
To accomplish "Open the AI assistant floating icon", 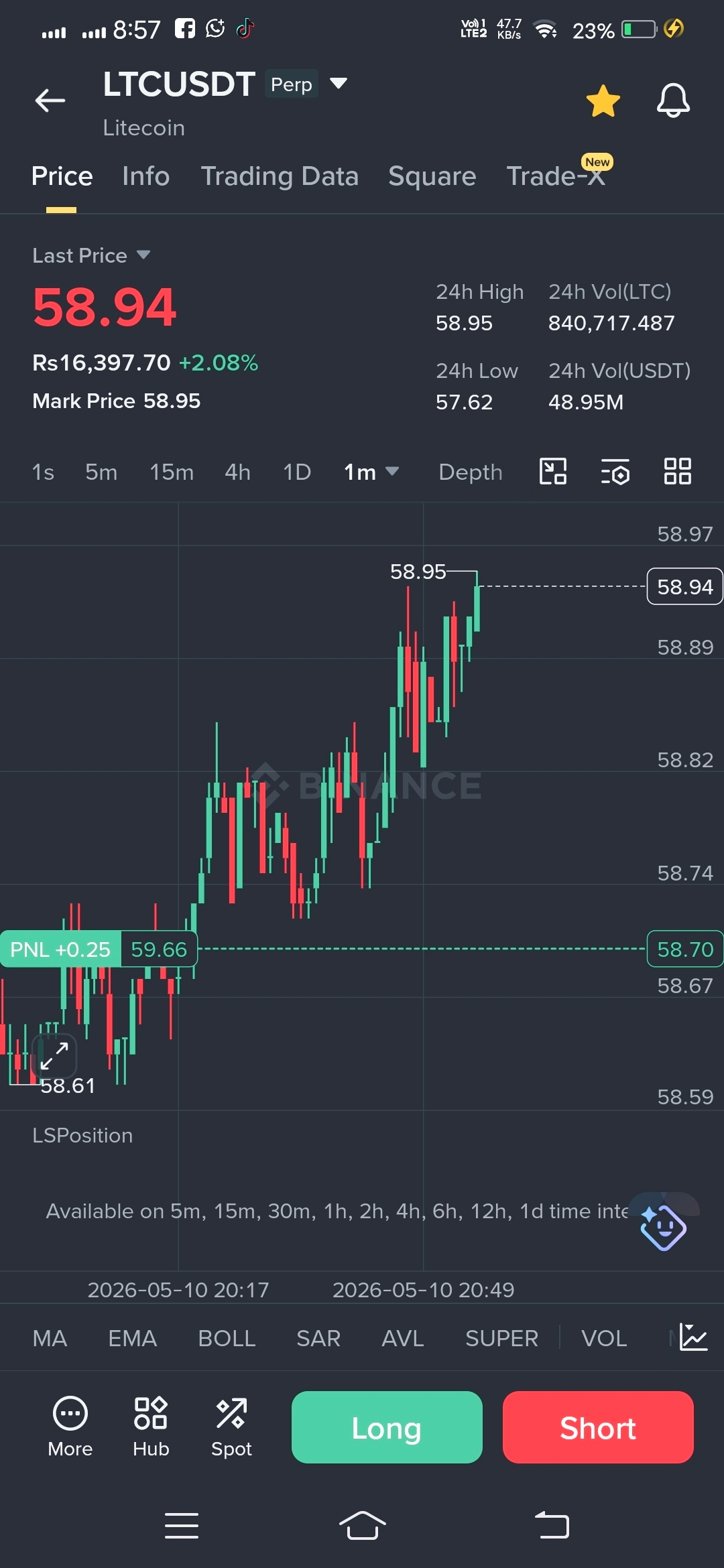I will pos(663,1227).
